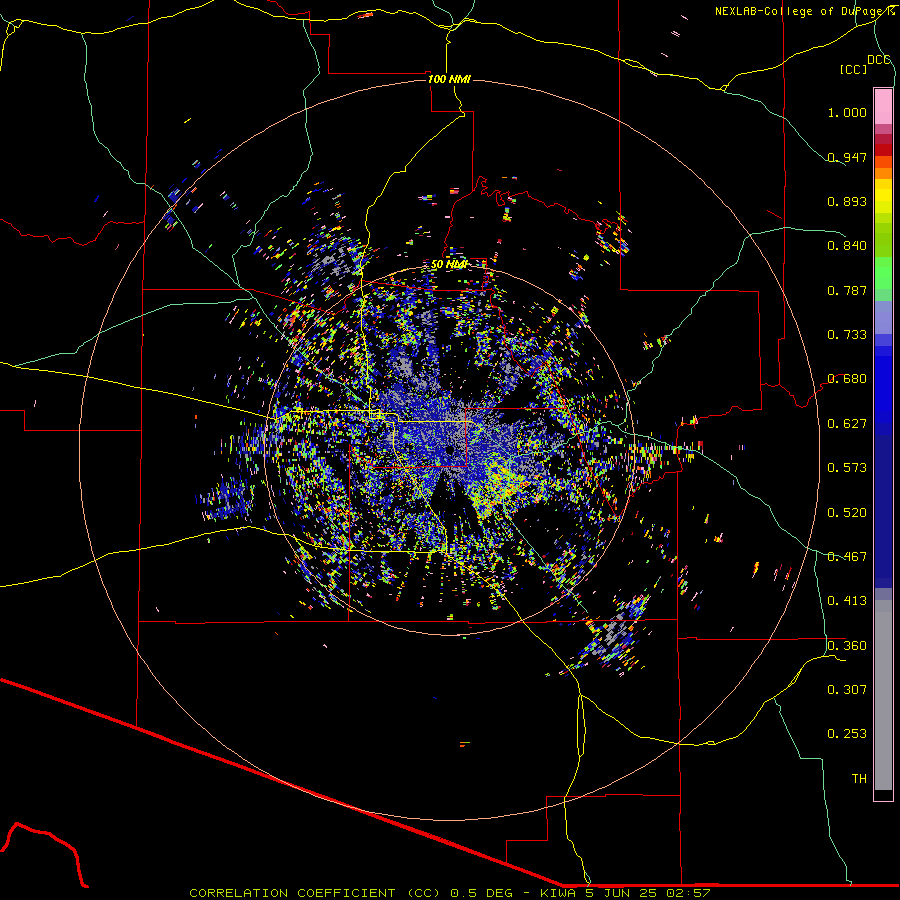Click the black radar site dot at center

[450, 451]
